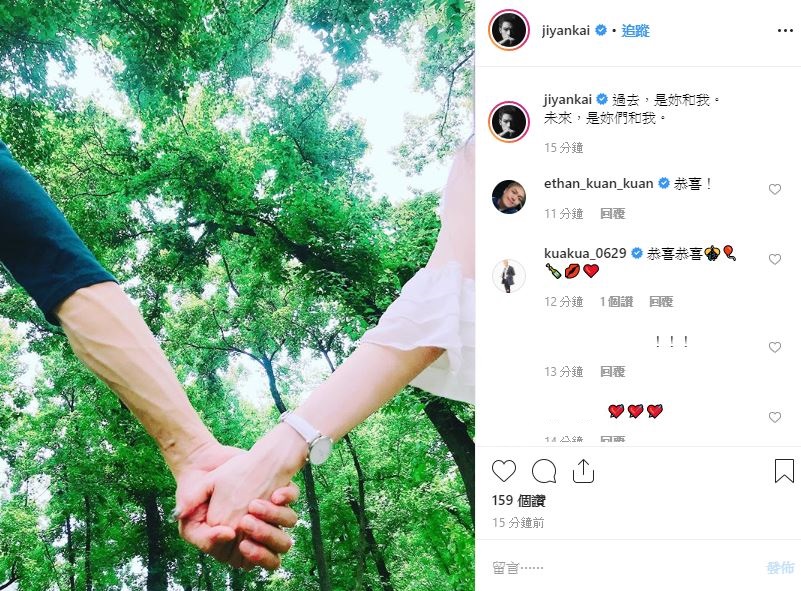View the list of 159 個讚 likes
Screen dimensions: 801x591
pos(519,501)
